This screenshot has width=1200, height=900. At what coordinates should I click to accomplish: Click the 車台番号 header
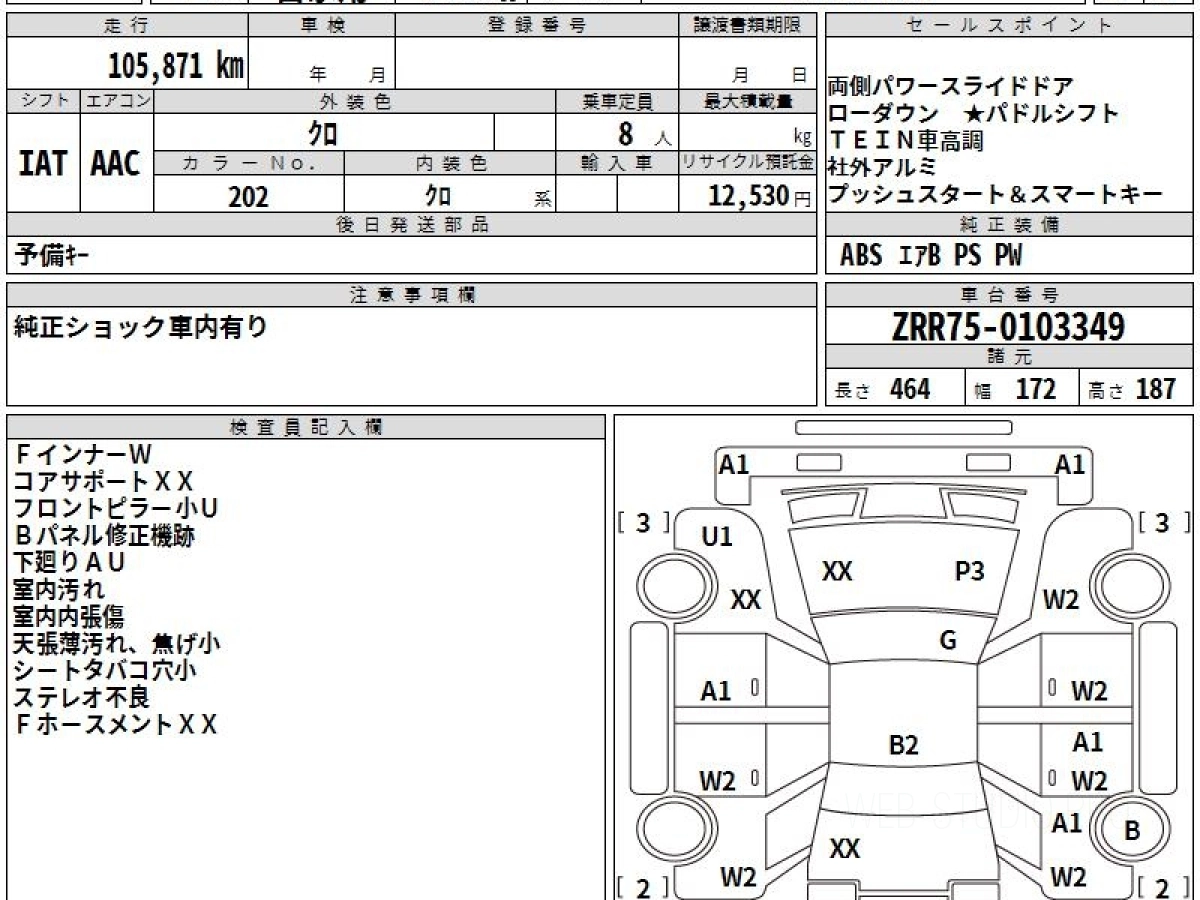(1010, 295)
